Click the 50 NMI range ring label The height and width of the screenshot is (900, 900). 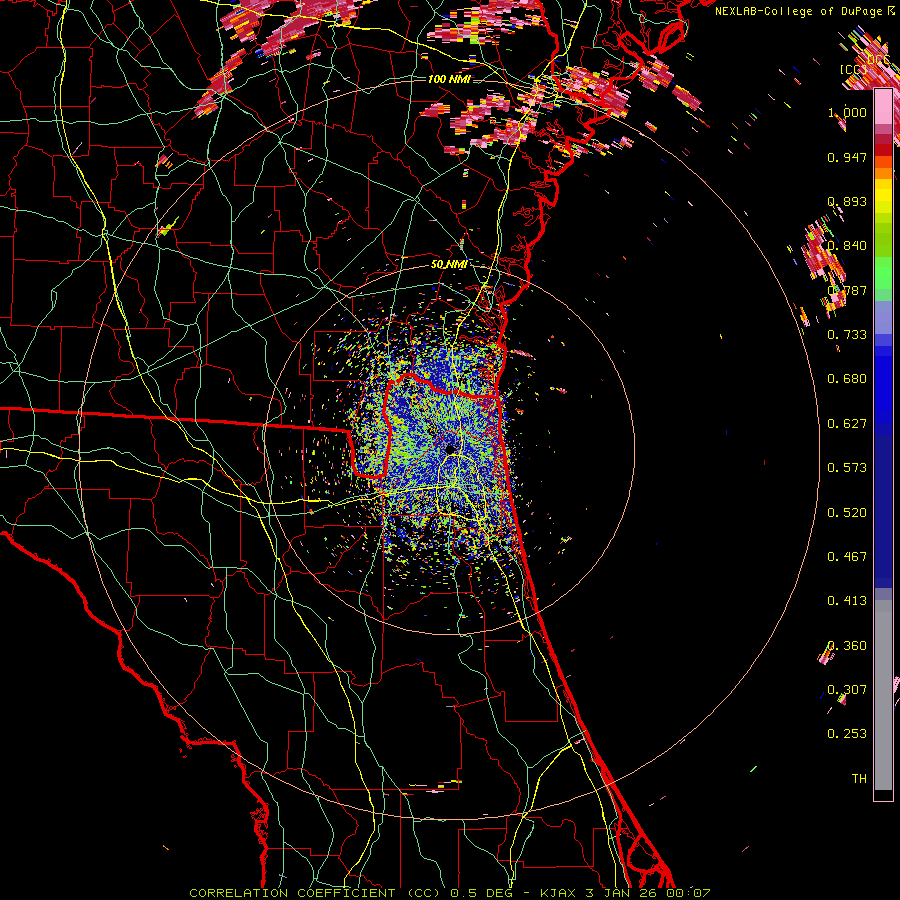pyautogui.click(x=448, y=264)
